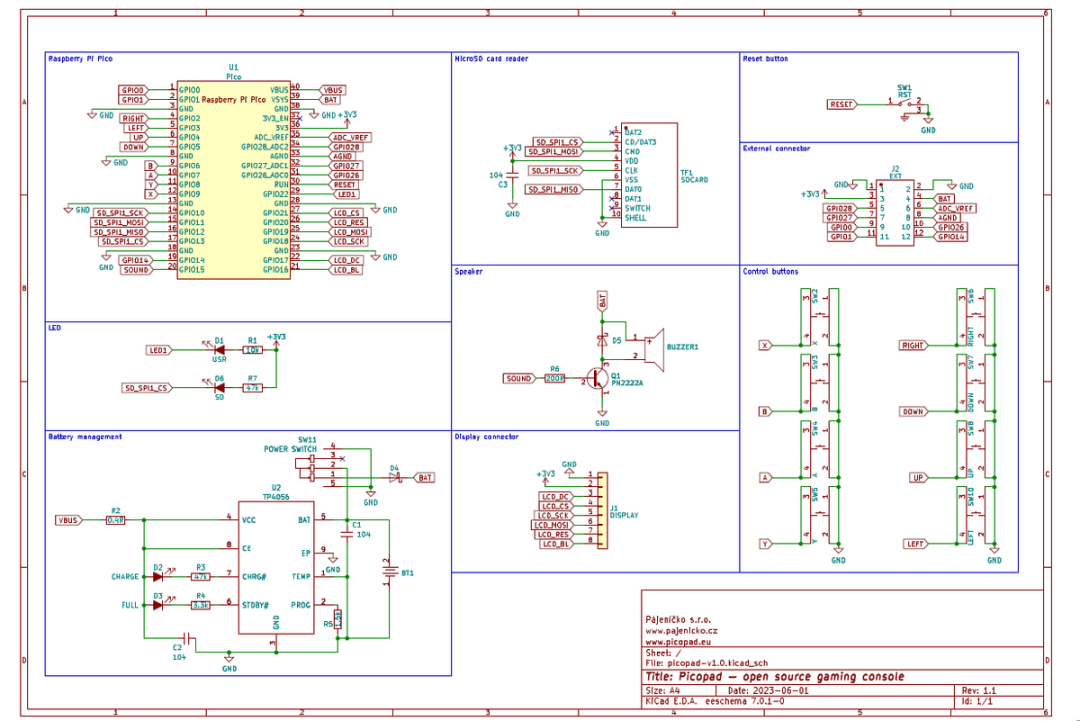Click the SW1 RST reset switch symbol

(906, 104)
